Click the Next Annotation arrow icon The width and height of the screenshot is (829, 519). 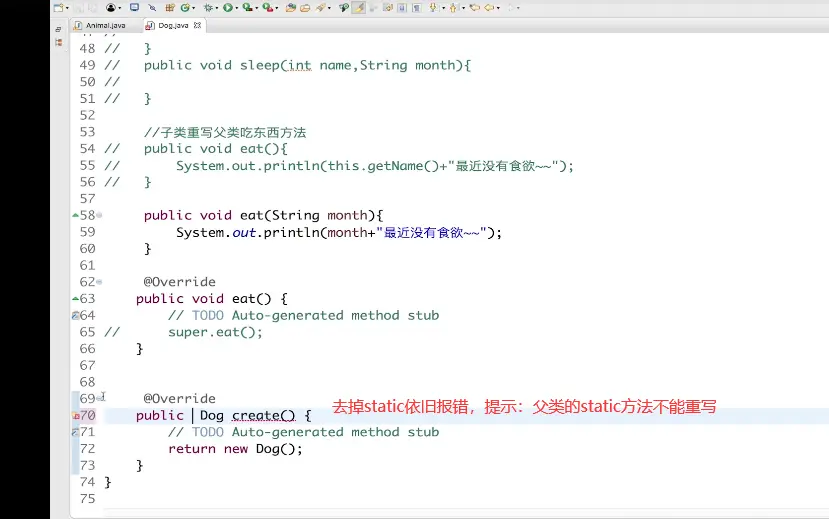click(434, 7)
